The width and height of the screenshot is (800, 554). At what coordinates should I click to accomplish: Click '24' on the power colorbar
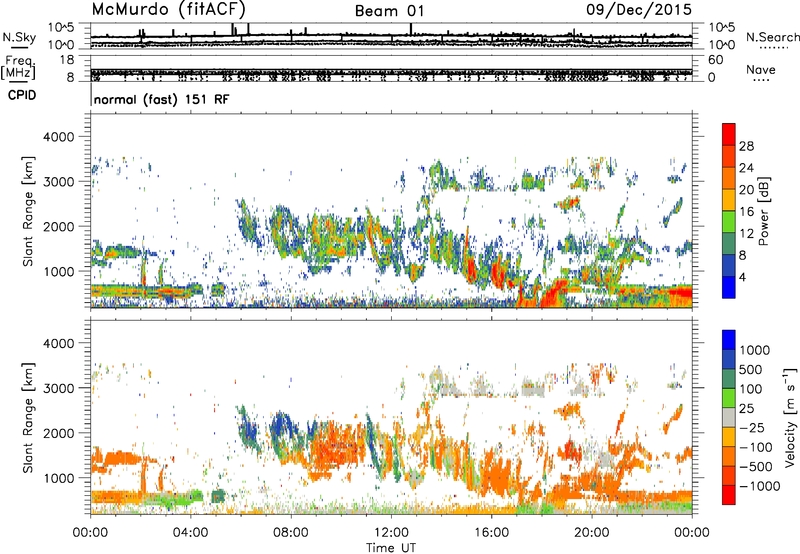(x=746, y=168)
